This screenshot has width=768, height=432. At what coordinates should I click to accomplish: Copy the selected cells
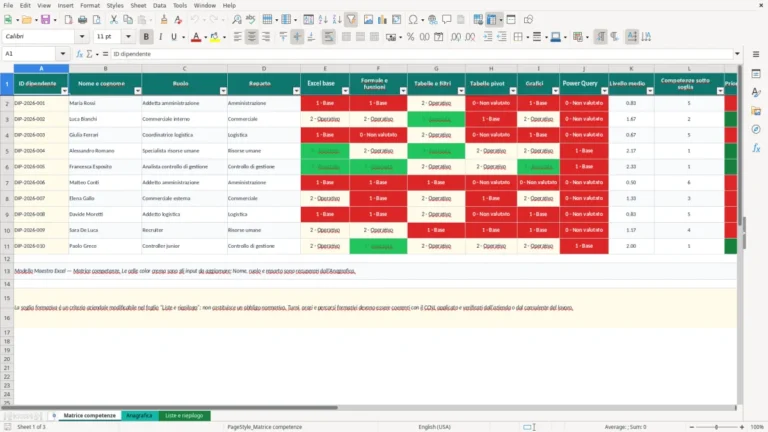tap(128, 20)
